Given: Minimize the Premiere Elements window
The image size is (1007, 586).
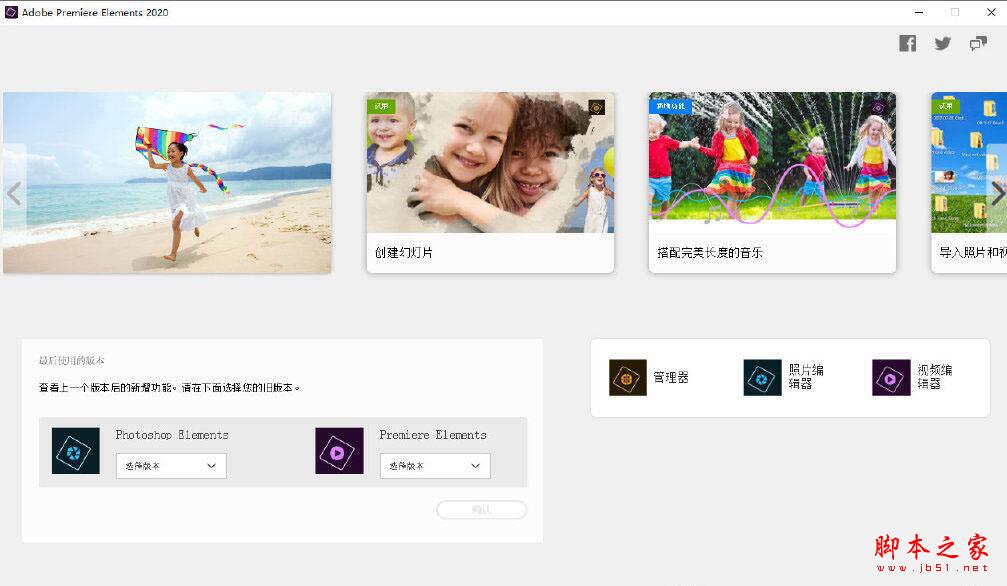Looking at the screenshot, I should (x=920, y=12).
